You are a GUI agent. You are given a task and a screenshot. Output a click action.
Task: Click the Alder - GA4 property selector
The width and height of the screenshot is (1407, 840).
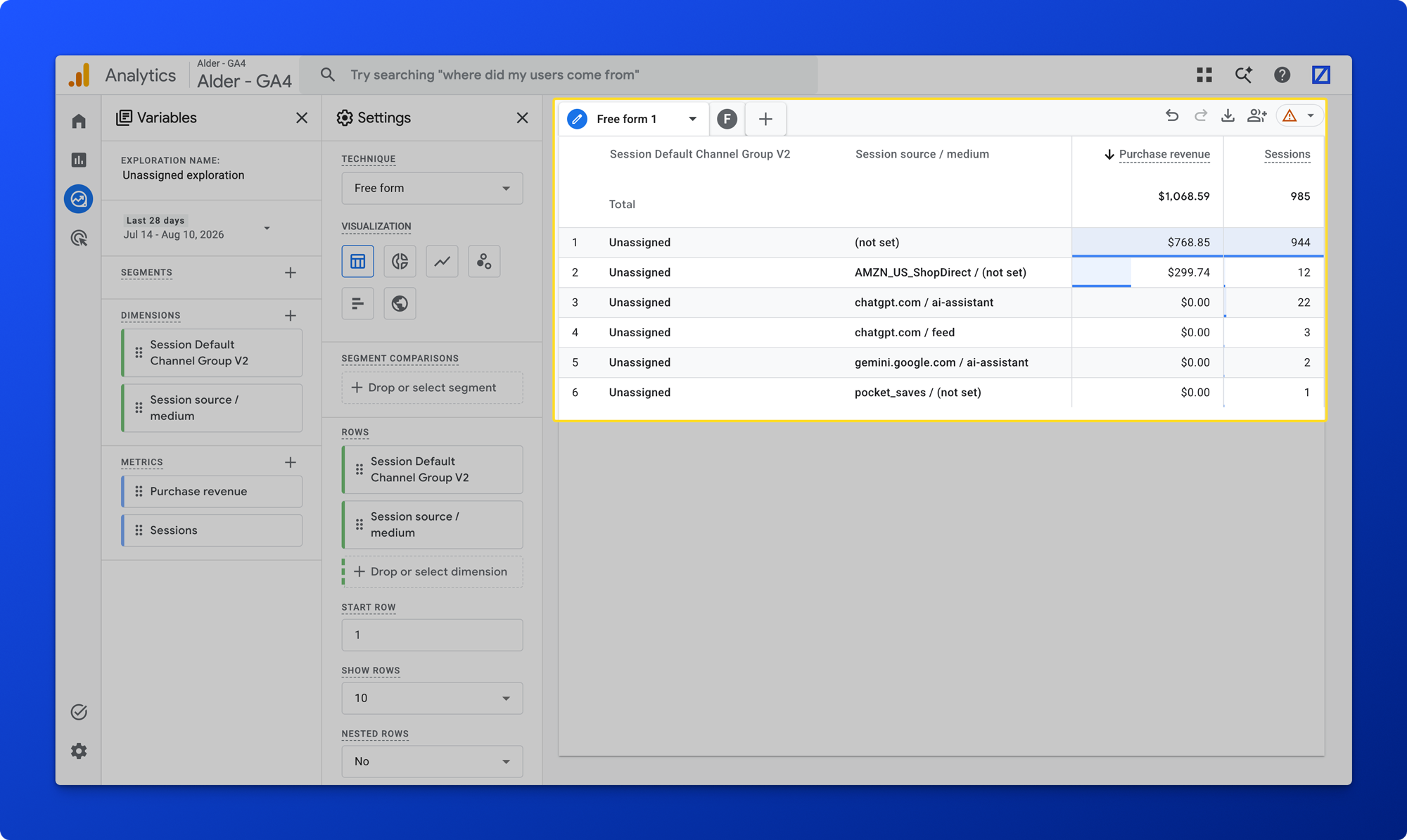pyautogui.click(x=244, y=75)
